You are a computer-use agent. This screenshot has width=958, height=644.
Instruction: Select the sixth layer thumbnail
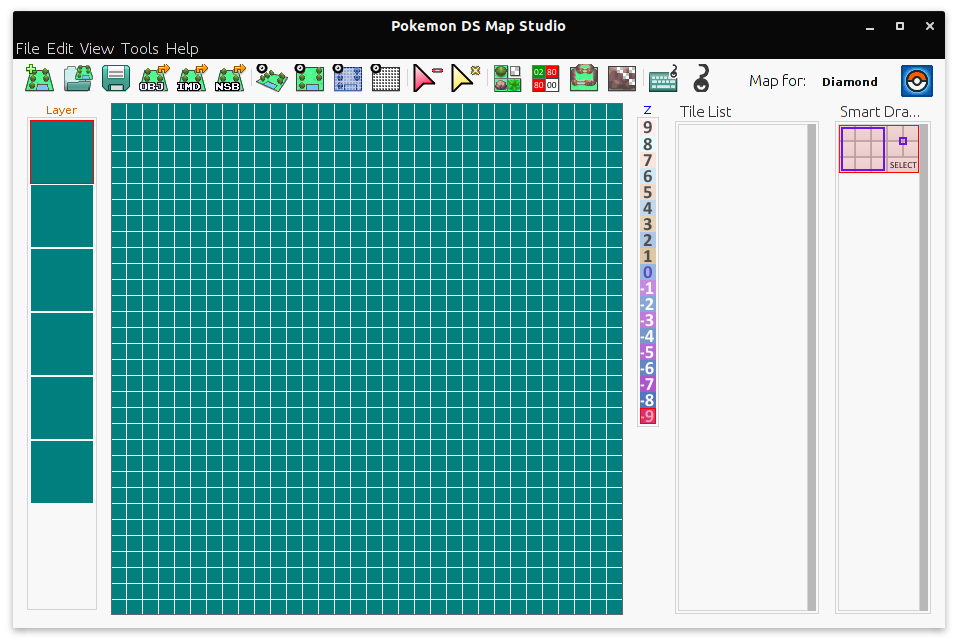point(62,472)
